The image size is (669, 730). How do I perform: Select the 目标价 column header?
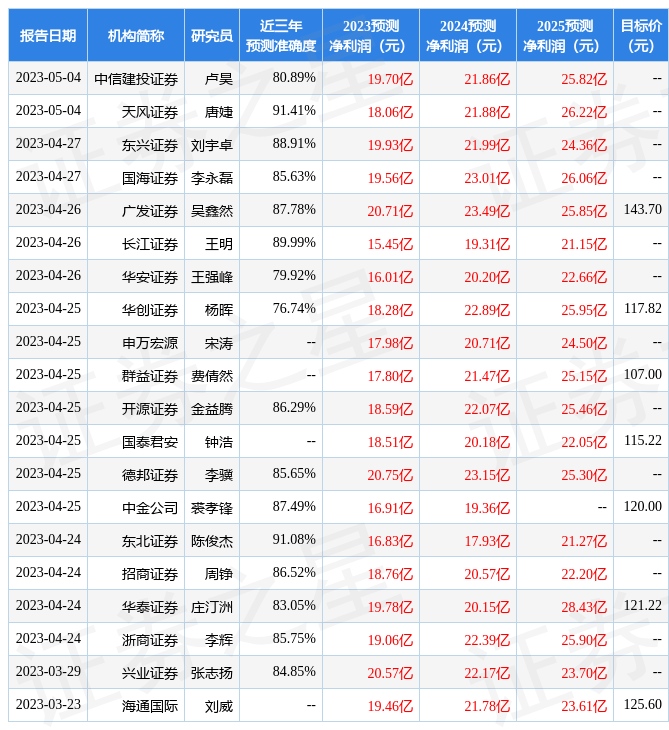(x=641, y=35)
